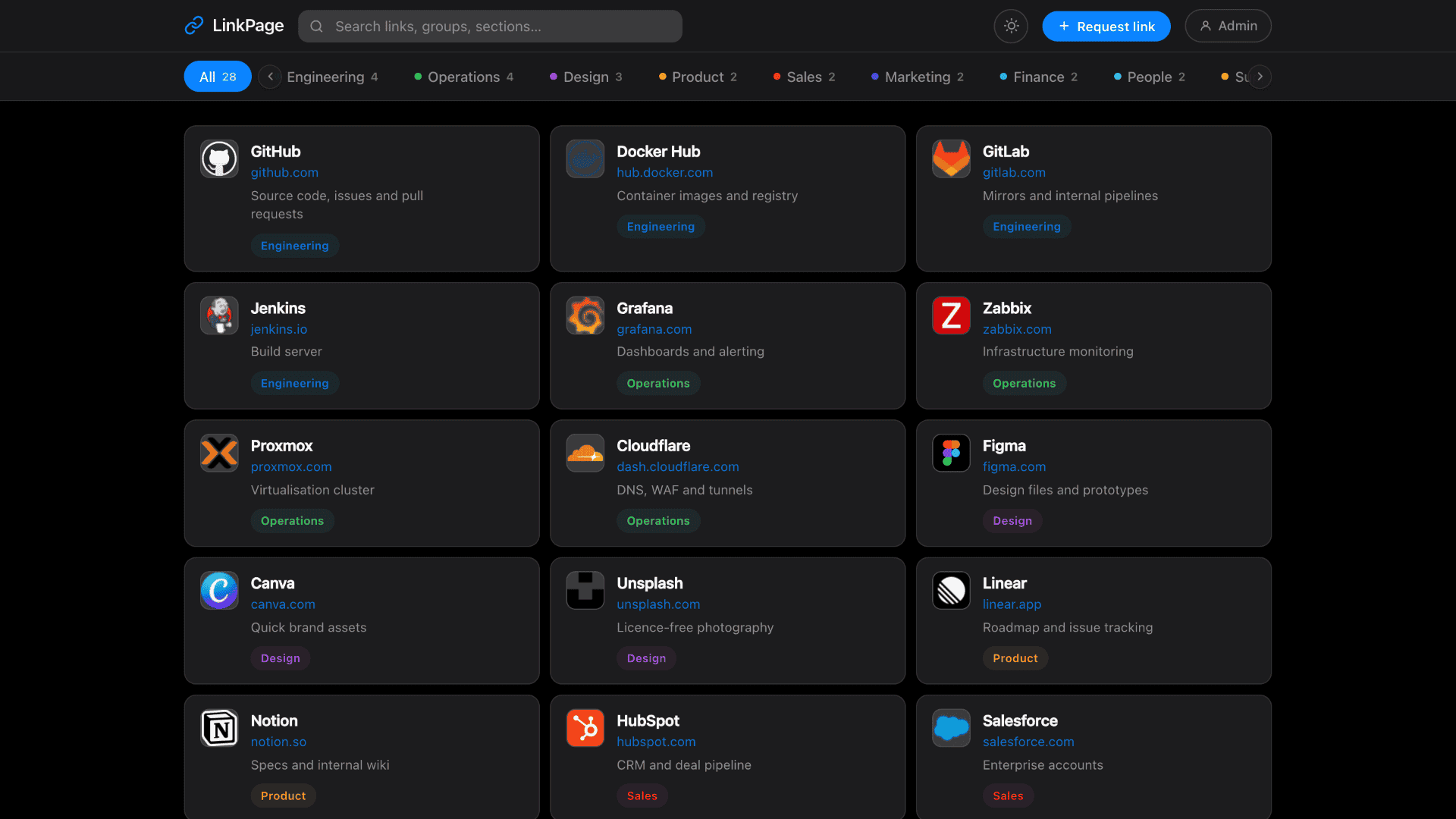The height and width of the screenshot is (819, 1456).
Task: Filter by Operations category tab
Action: tap(464, 77)
